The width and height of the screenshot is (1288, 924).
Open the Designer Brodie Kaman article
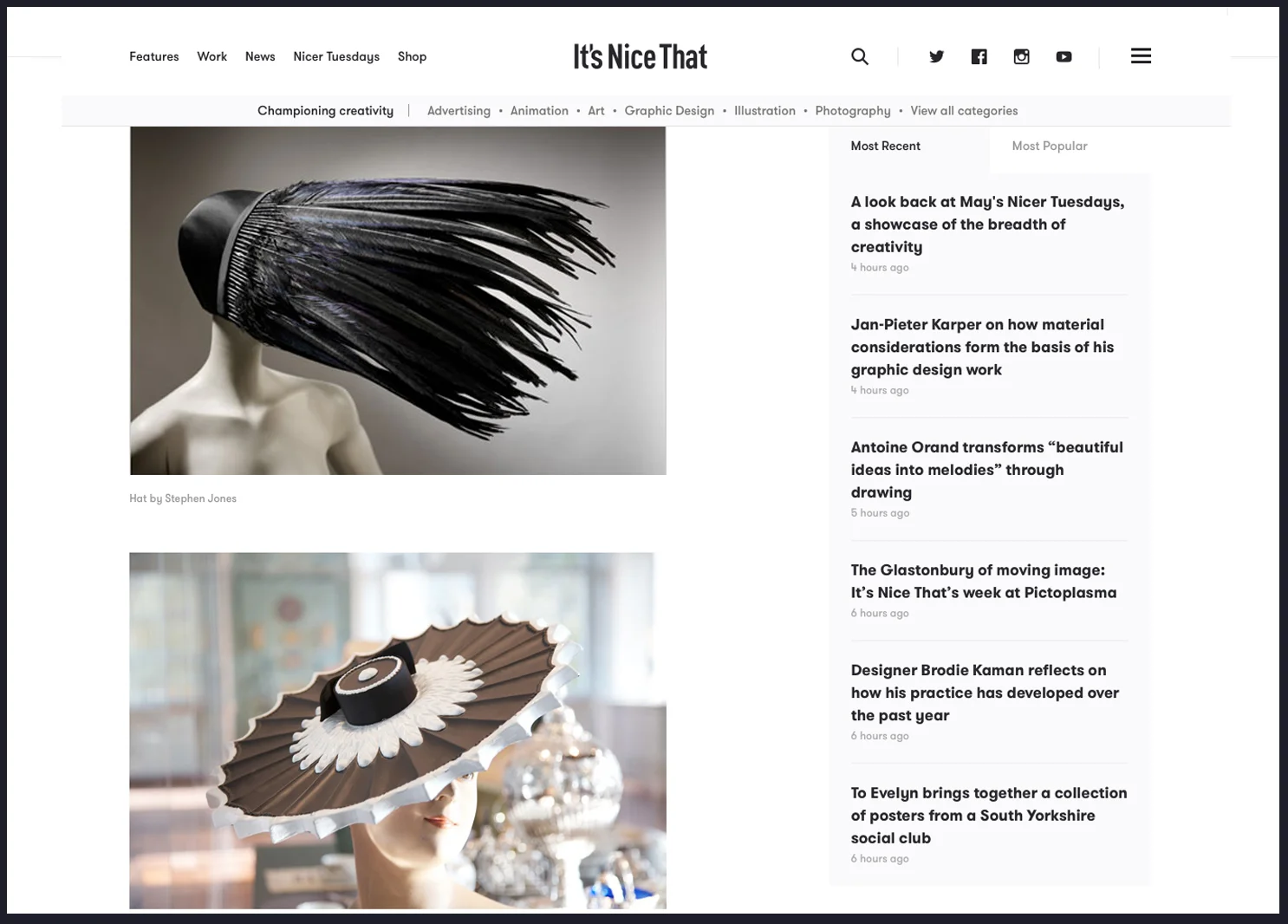click(x=986, y=693)
